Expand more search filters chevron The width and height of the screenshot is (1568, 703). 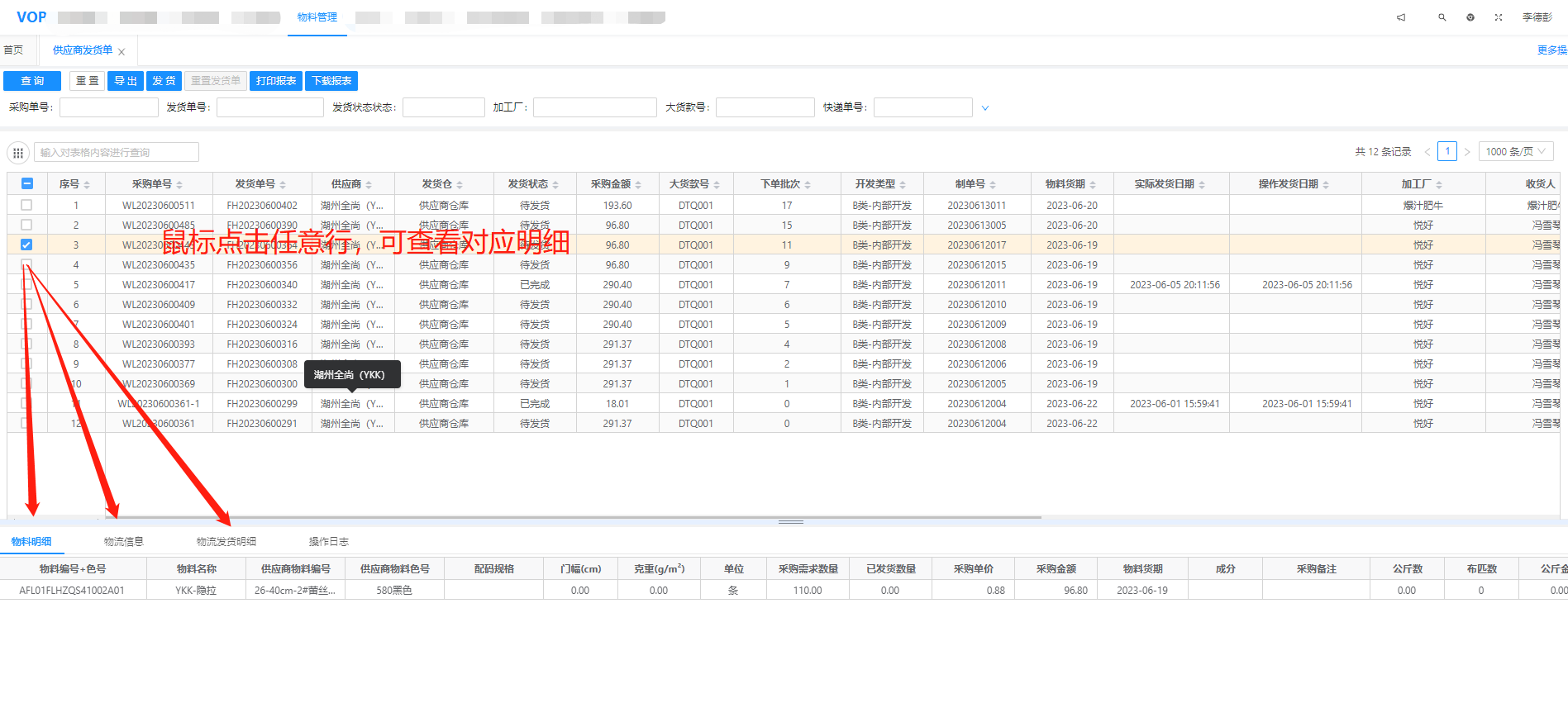tap(984, 108)
